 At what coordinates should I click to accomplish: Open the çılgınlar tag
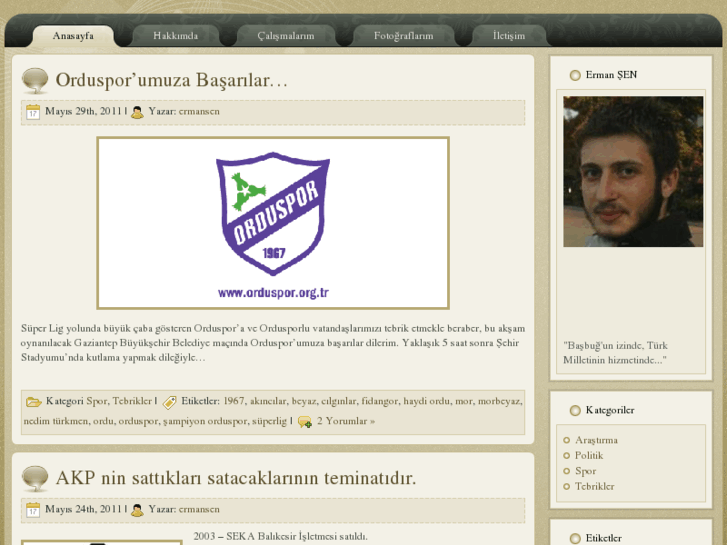(x=339, y=401)
